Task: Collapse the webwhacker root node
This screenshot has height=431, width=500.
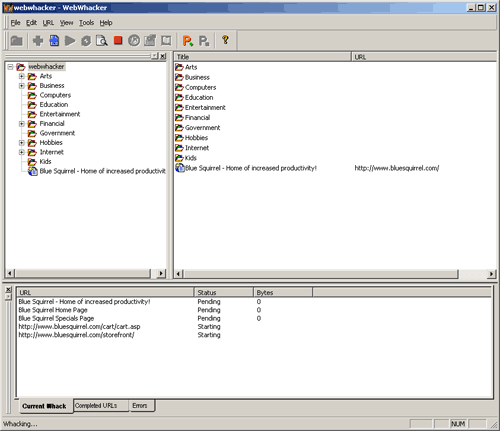Action: 10,67
